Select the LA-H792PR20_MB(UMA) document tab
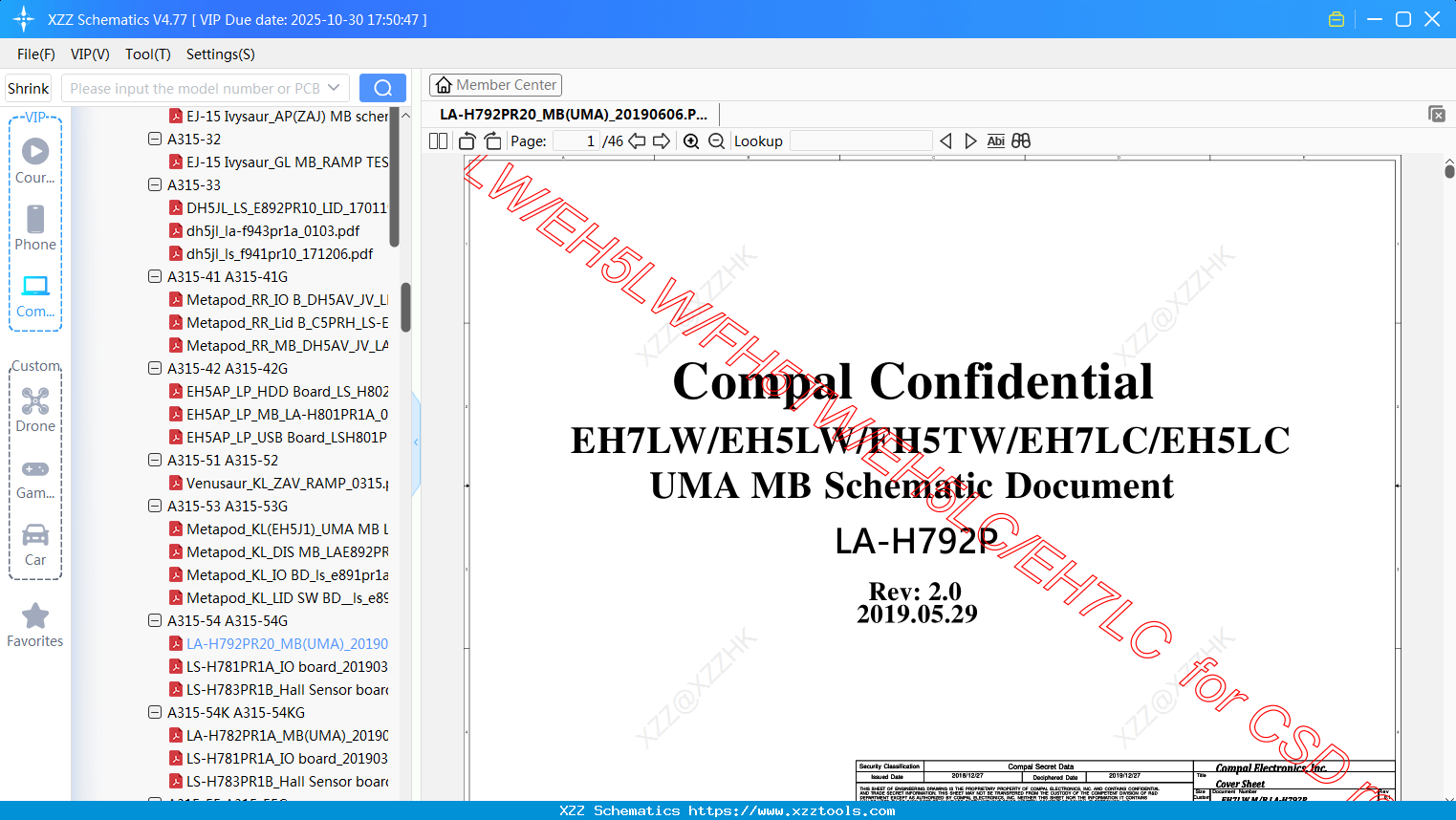This screenshot has width=1456, height=820. click(x=574, y=114)
